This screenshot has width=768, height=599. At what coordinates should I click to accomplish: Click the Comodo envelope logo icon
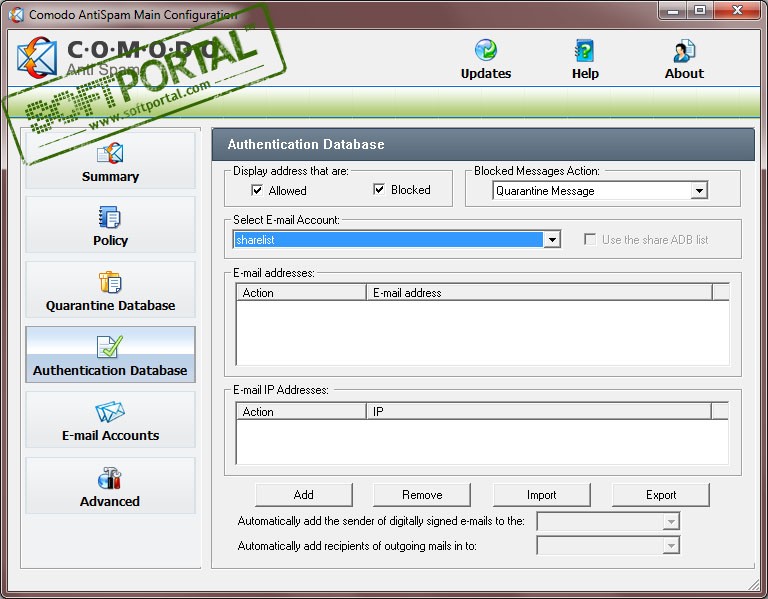37,58
